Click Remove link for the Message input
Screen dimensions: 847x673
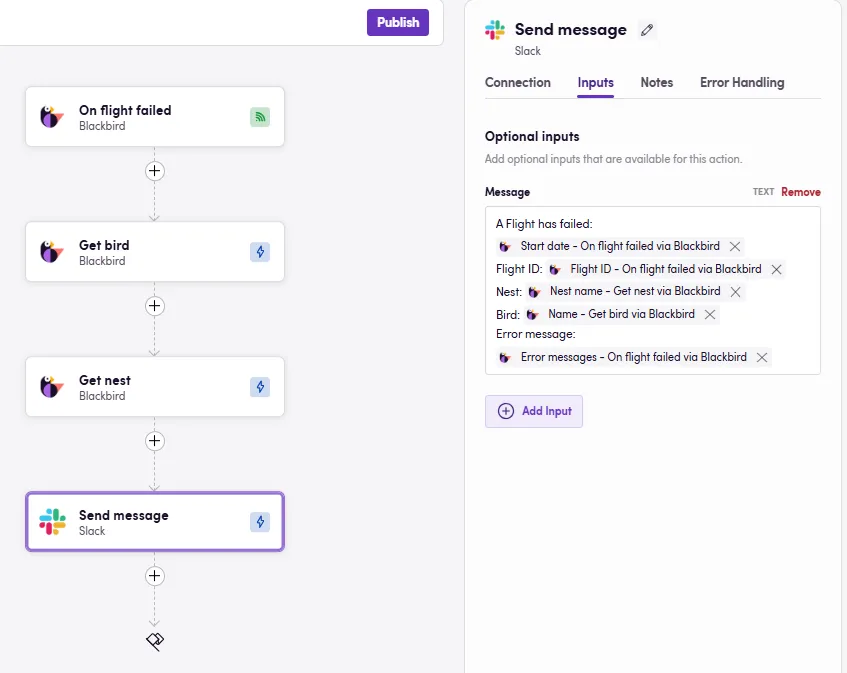800,192
